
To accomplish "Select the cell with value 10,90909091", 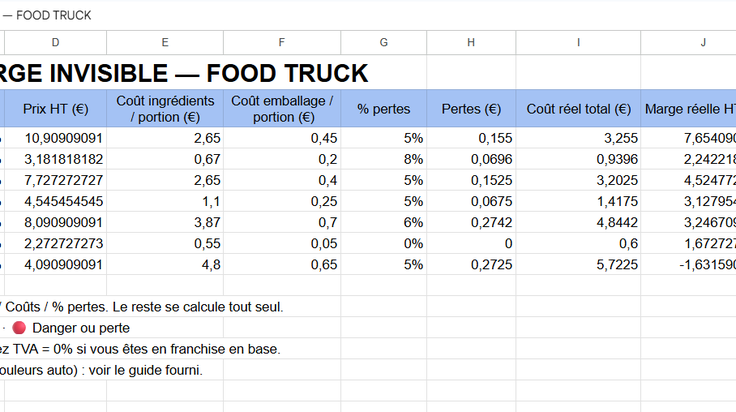I will (55, 138).
